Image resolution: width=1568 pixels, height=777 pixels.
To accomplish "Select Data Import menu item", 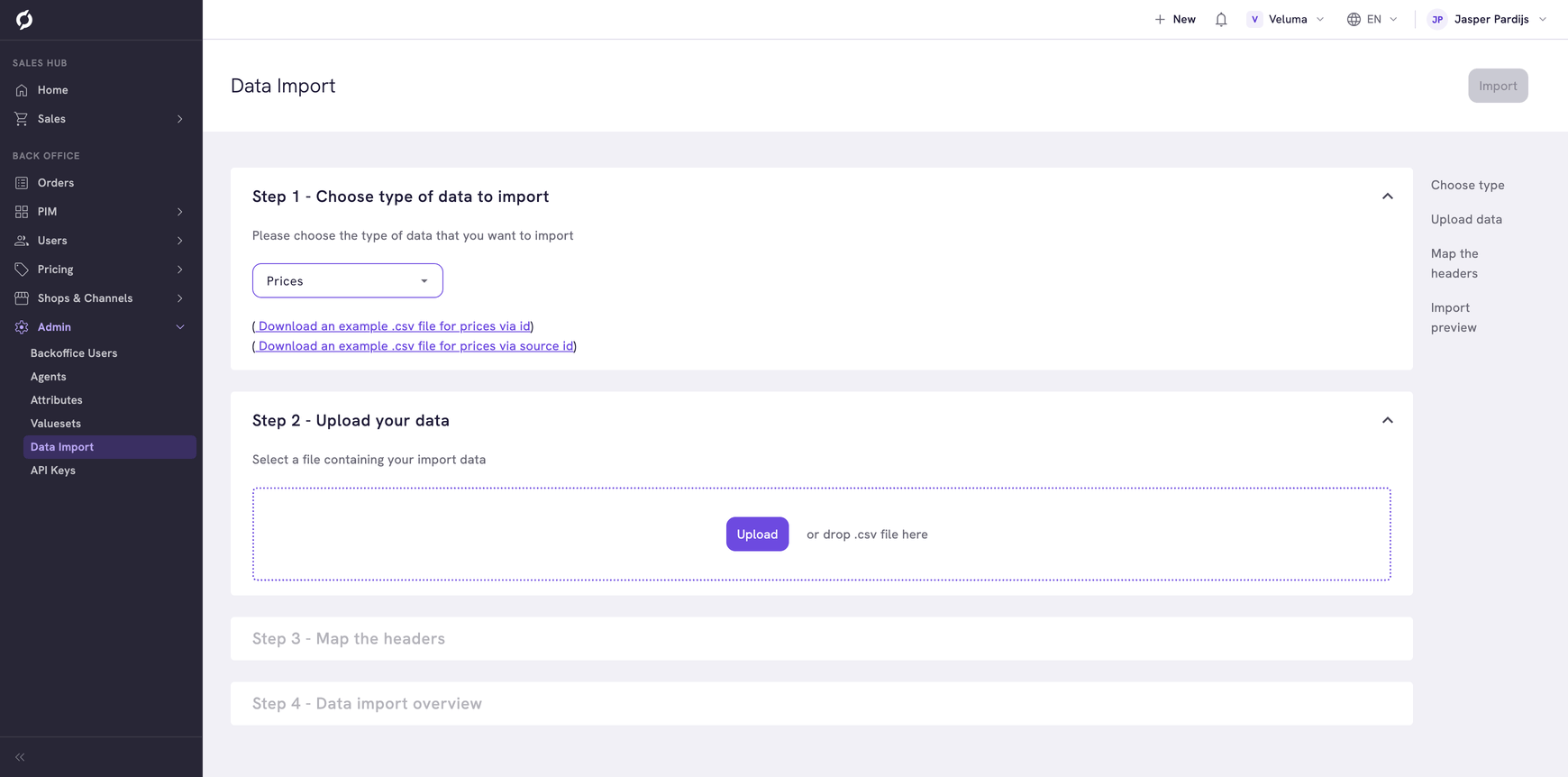I will tap(109, 447).
